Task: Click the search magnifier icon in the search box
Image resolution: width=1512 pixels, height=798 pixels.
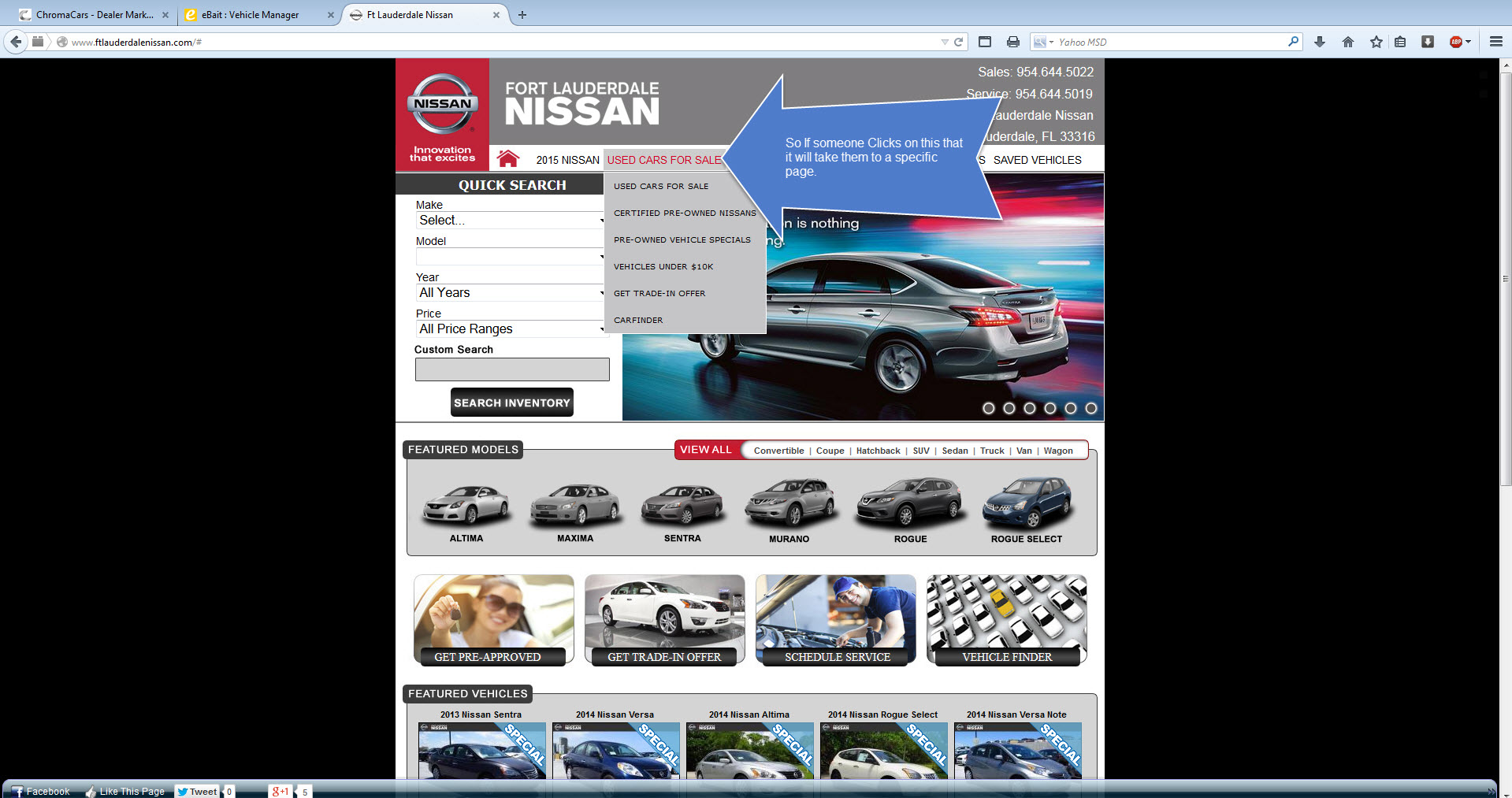Action: tap(1293, 42)
